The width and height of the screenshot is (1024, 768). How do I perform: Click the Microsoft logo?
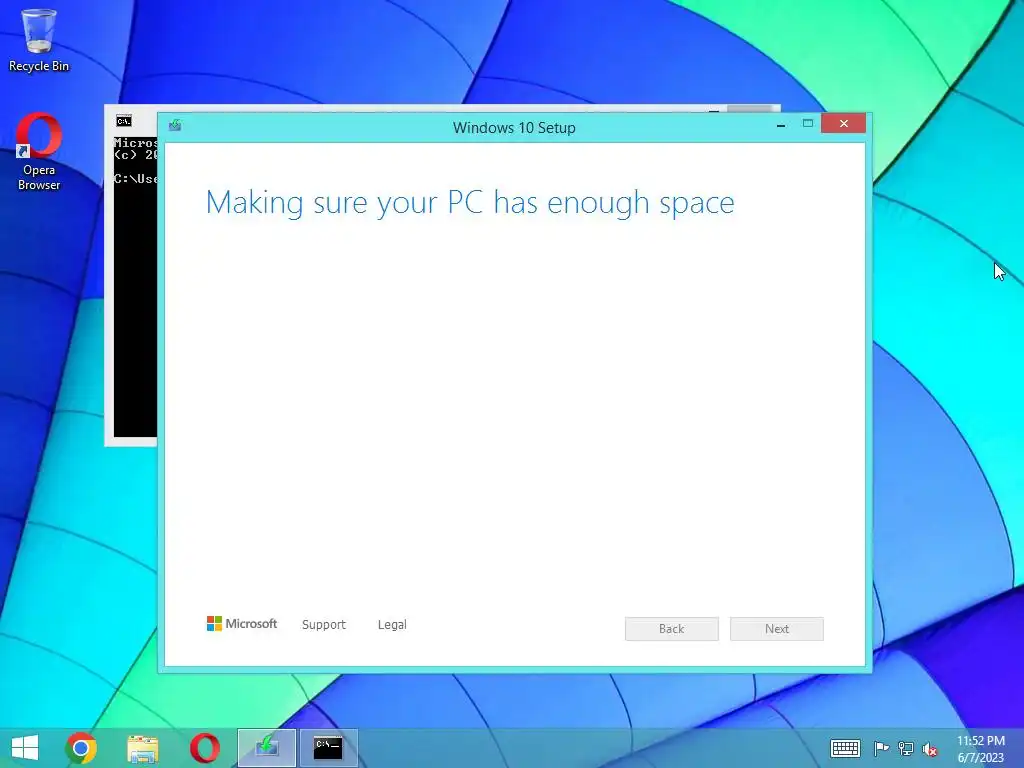pyautogui.click(x=242, y=624)
